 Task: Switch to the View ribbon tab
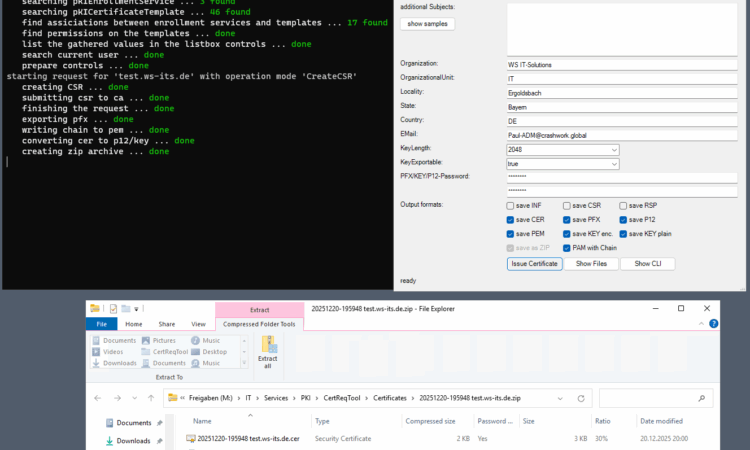[x=197, y=324]
